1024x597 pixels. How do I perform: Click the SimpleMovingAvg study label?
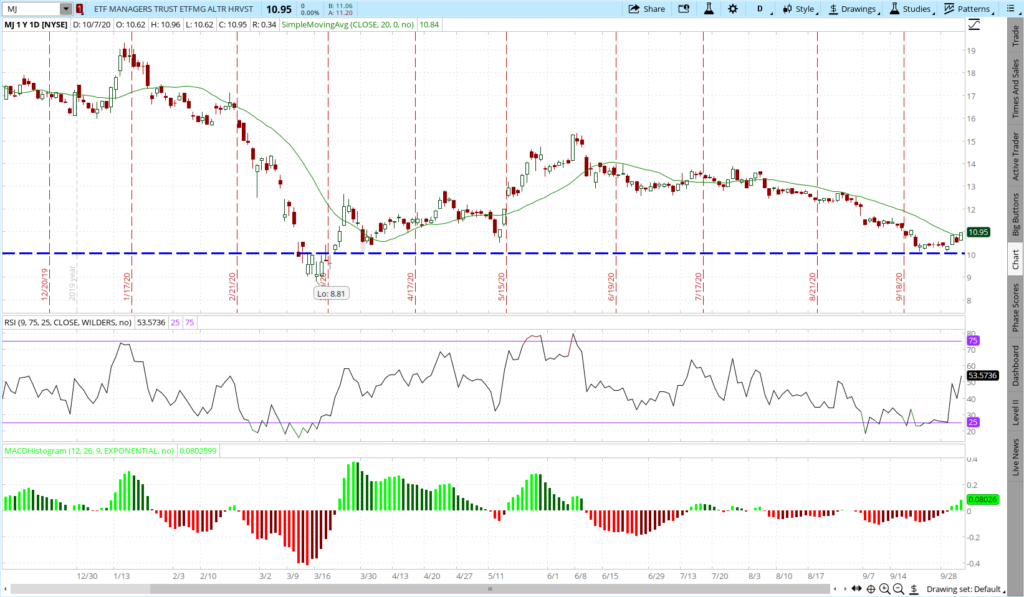tap(322, 23)
